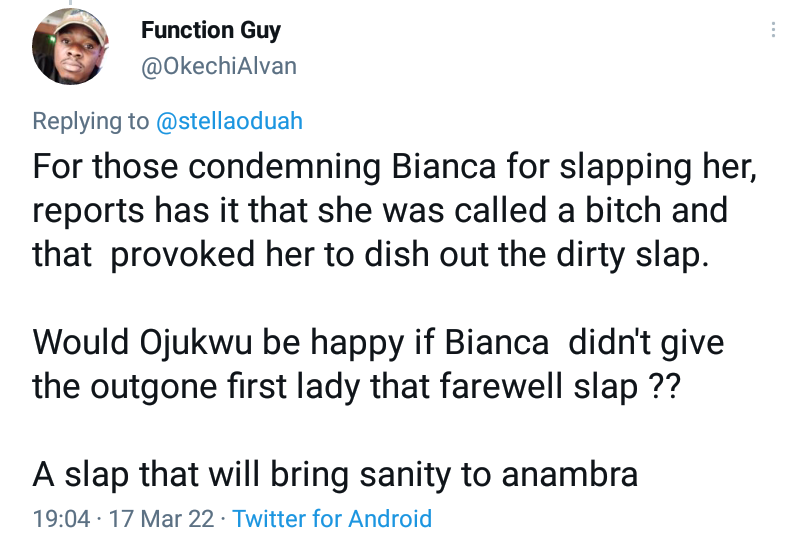Open the Twitter for Android source link

[x=332, y=519]
